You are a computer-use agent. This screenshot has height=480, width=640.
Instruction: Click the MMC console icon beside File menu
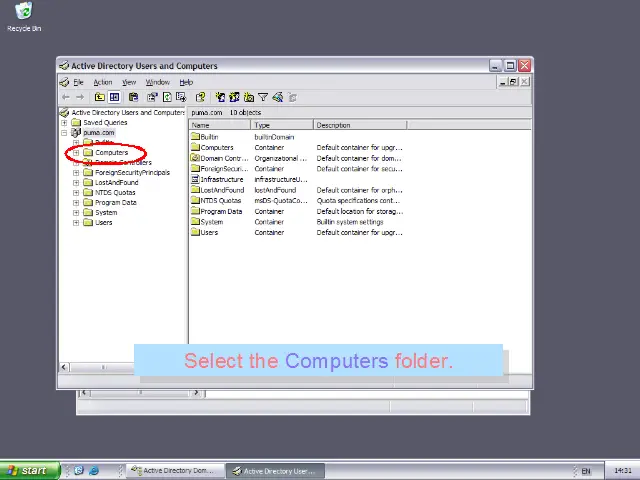64,82
